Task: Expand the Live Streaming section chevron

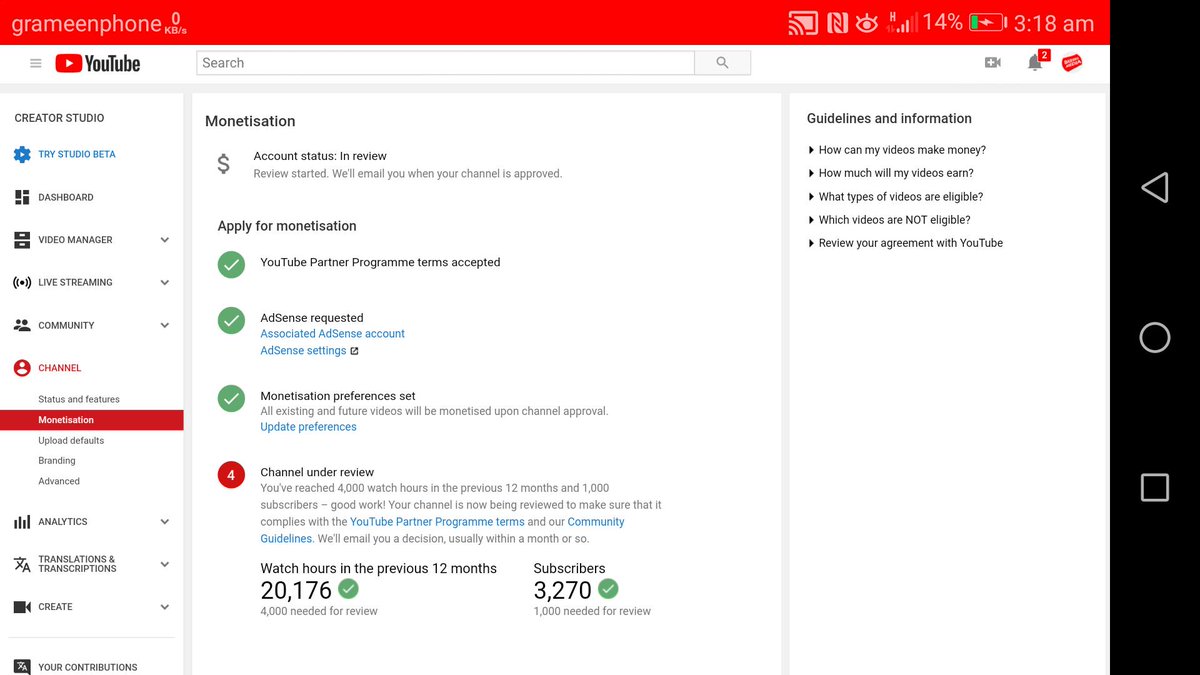Action: (x=165, y=283)
